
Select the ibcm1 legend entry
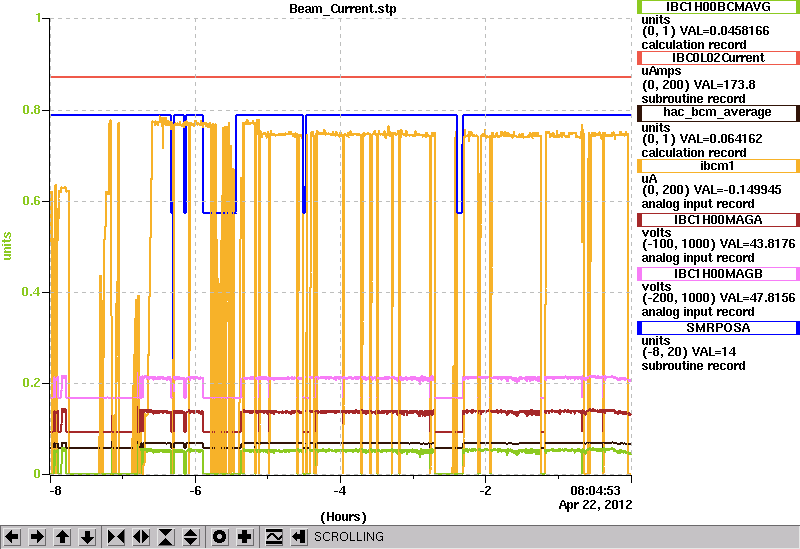[x=718, y=166]
